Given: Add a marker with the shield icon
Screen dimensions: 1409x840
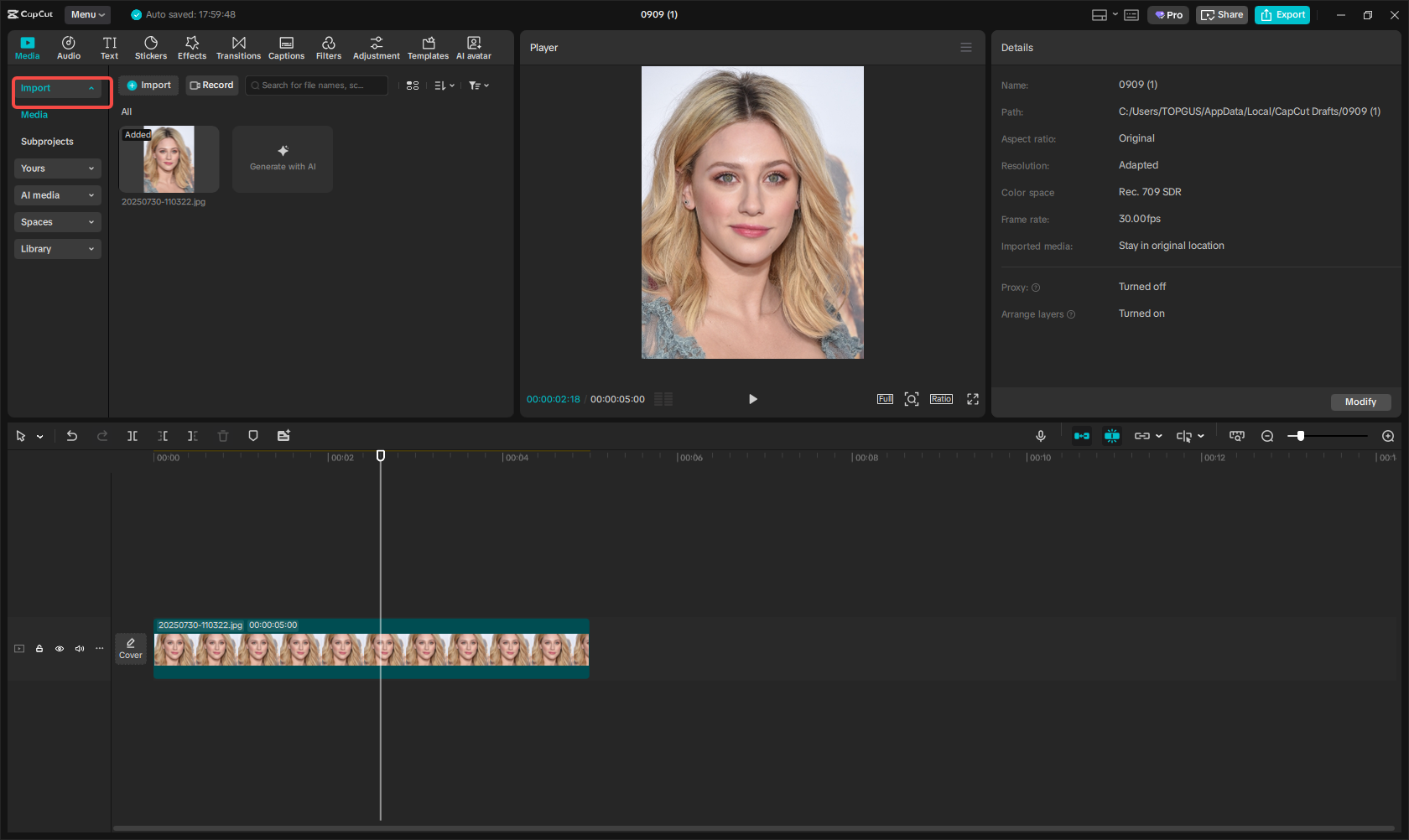Looking at the screenshot, I should pos(253,436).
